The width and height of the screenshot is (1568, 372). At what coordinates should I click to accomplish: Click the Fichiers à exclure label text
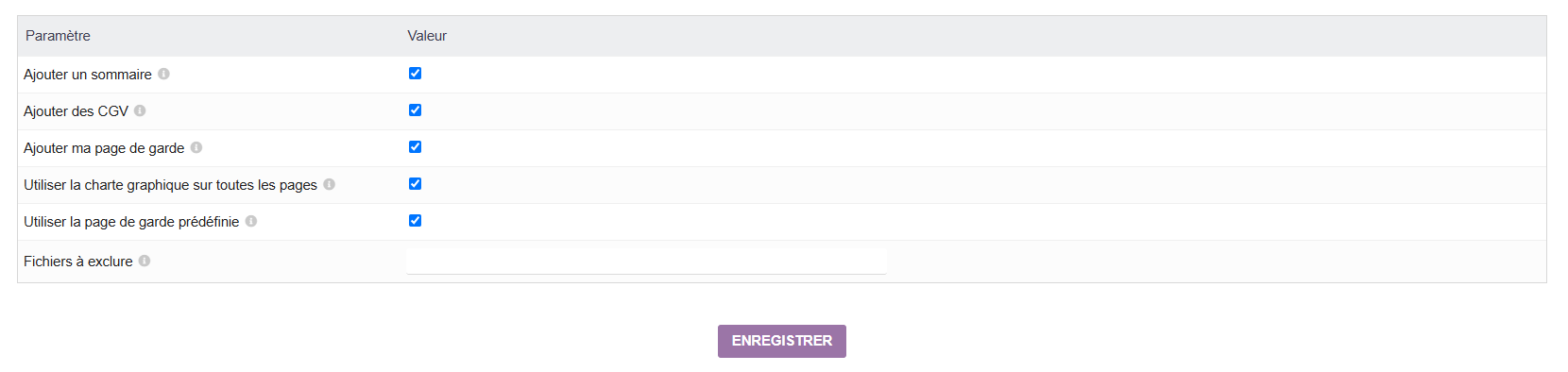(x=78, y=262)
